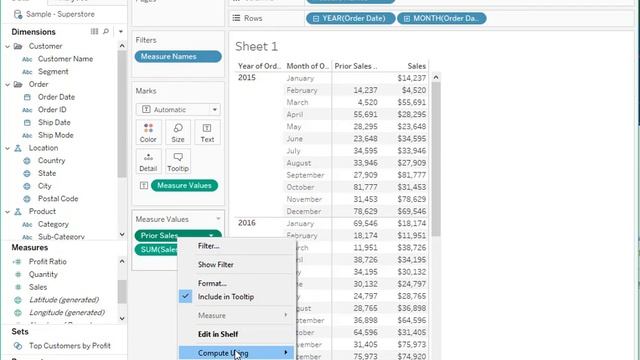The height and width of the screenshot is (360, 640).
Task: Open the Dimensions pane dropdown arrow
Action: click(120, 31)
